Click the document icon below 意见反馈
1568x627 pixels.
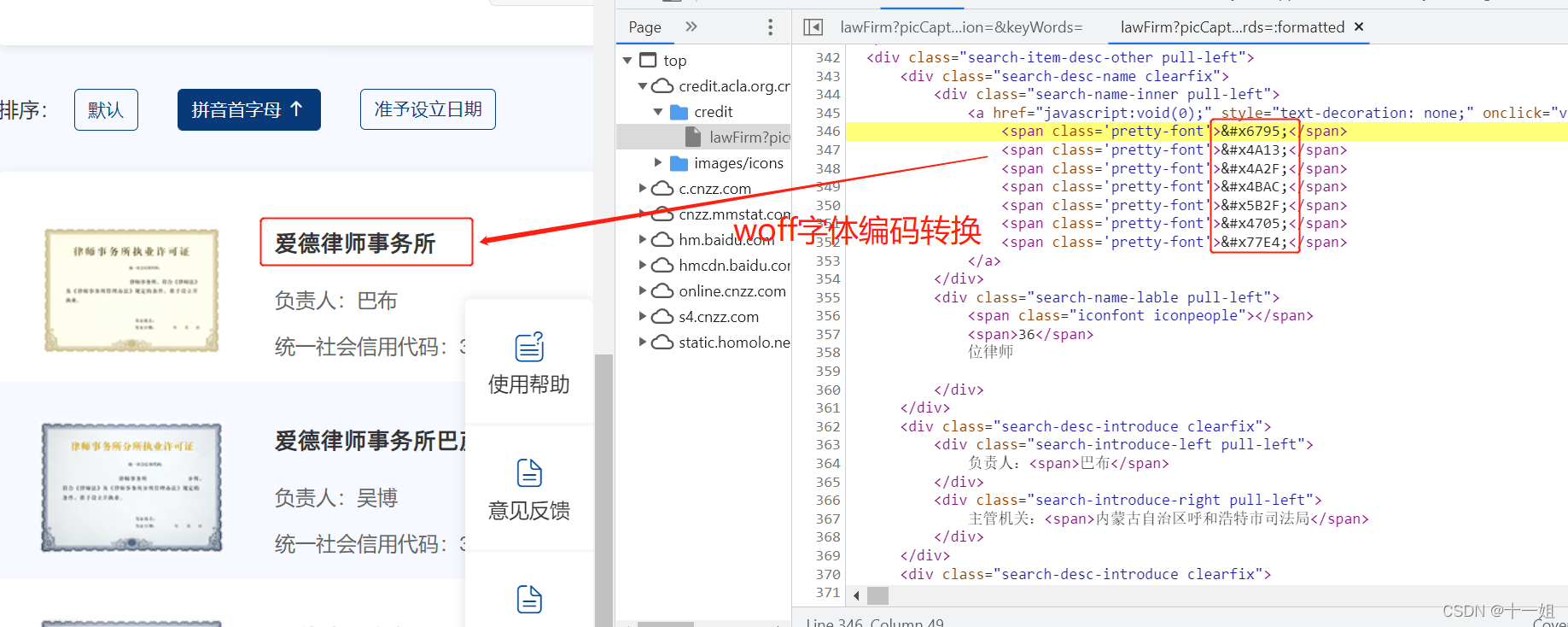coord(529,599)
